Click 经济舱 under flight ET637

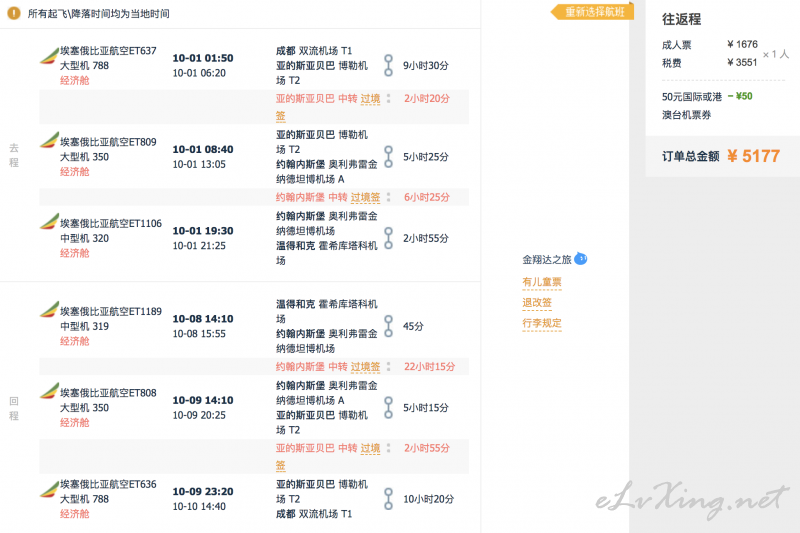[x=74, y=80]
